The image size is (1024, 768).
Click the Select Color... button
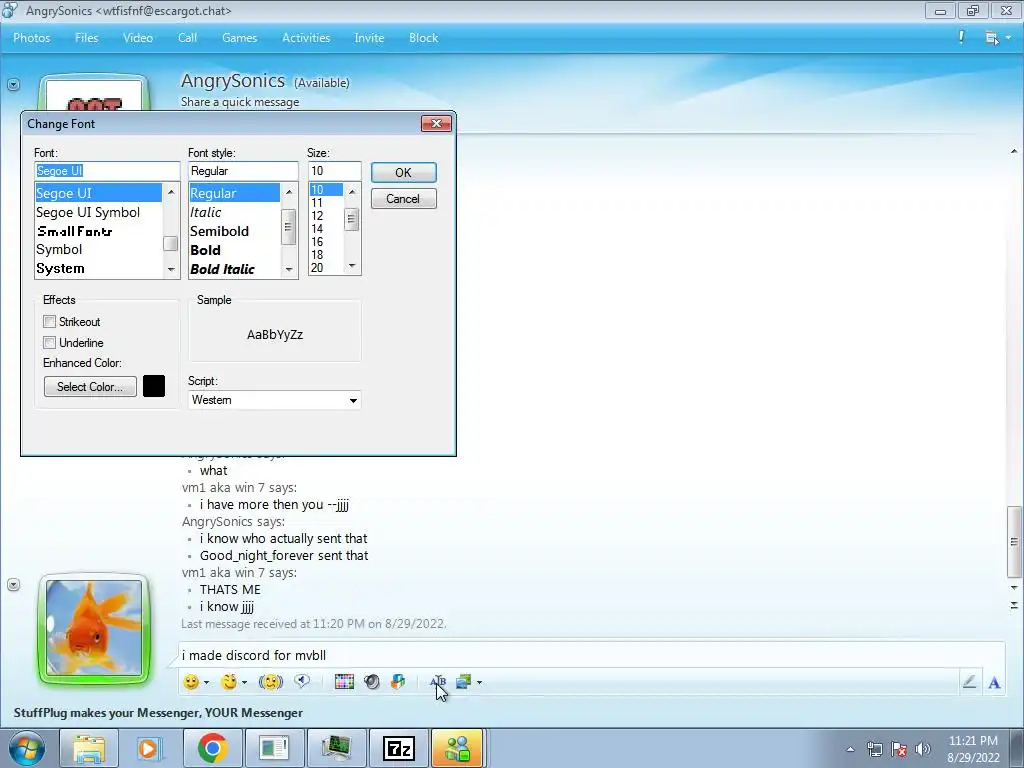tap(90, 387)
